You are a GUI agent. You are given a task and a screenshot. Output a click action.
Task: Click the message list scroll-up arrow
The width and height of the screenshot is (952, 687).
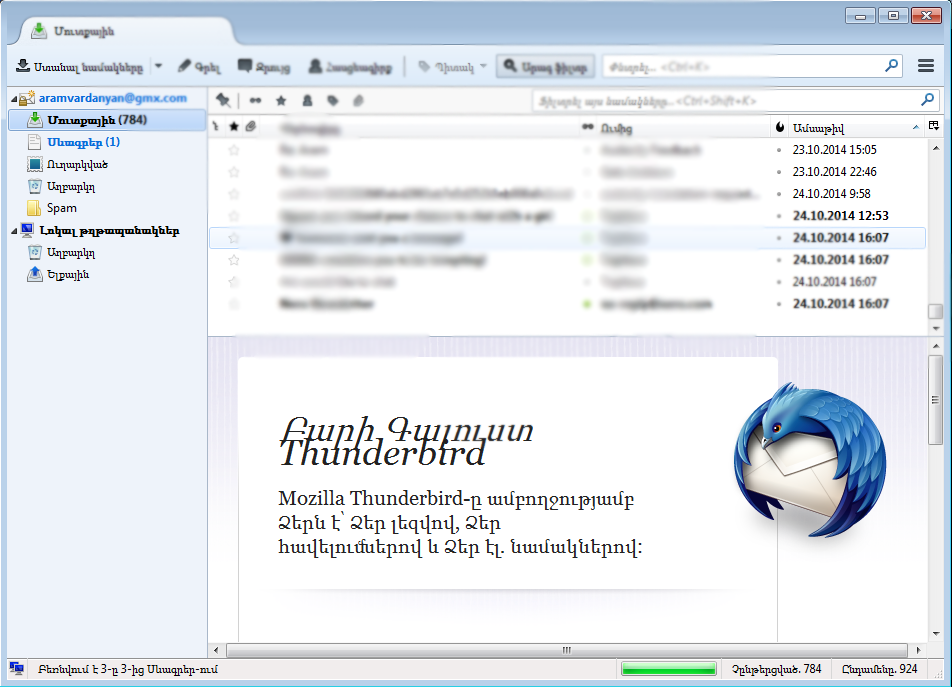click(936, 148)
